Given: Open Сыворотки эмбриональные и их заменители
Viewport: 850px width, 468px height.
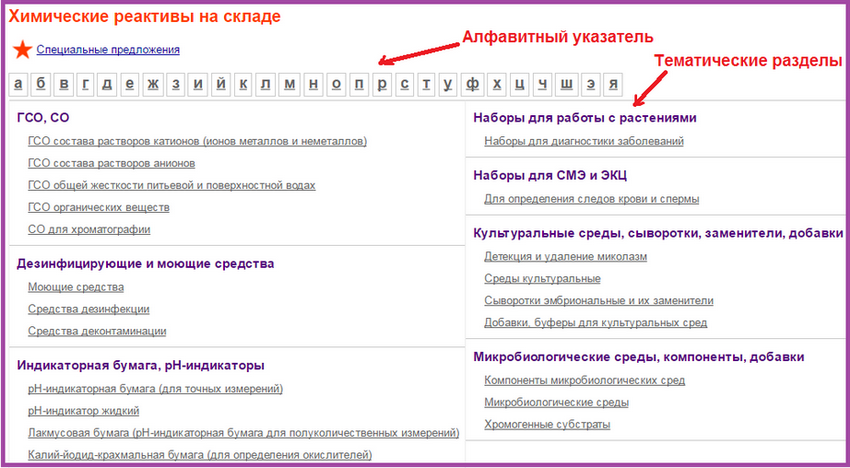Looking at the screenshot, I should 598,300.
